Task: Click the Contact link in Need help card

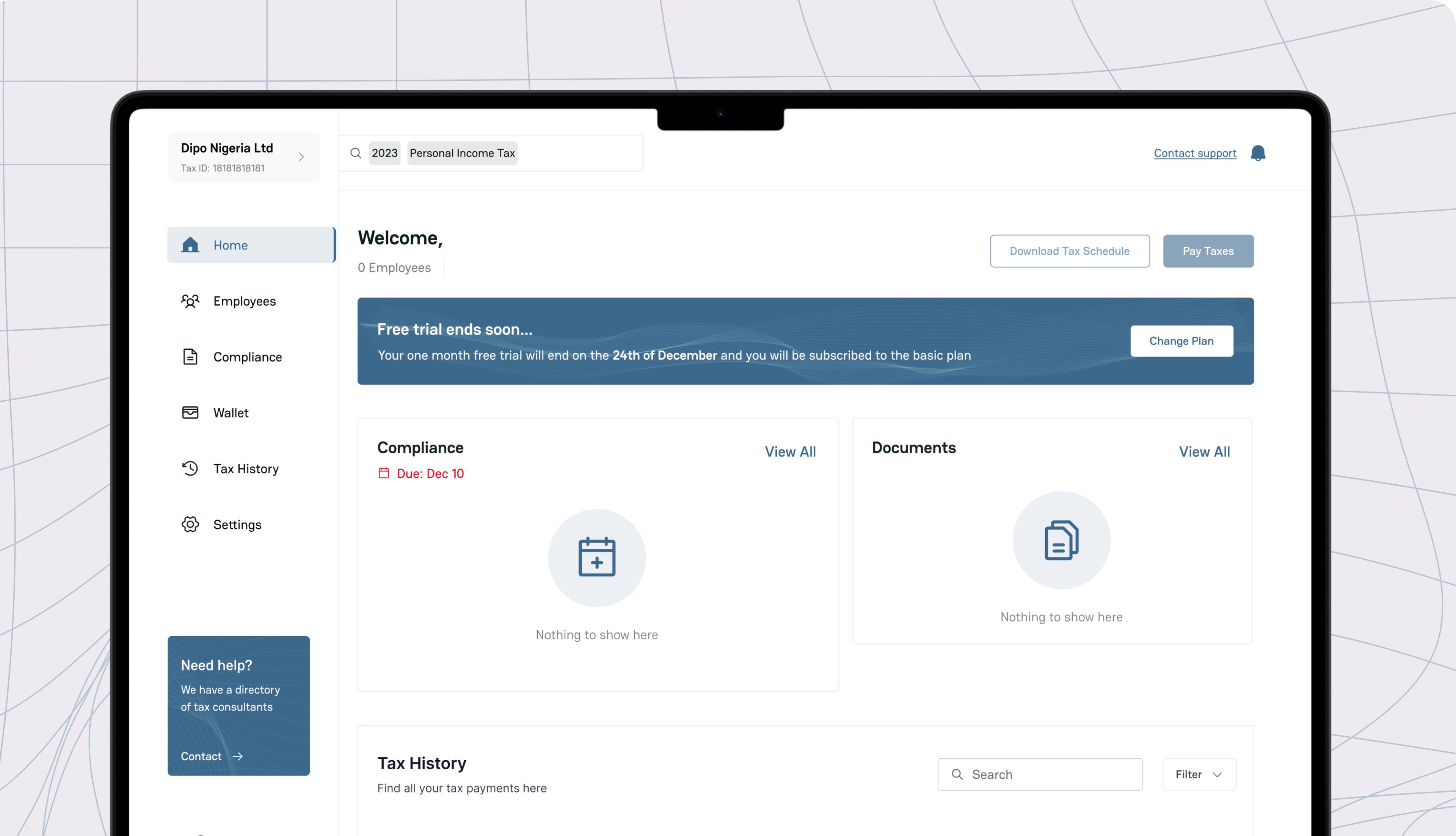Action: (x=201, y=756)
